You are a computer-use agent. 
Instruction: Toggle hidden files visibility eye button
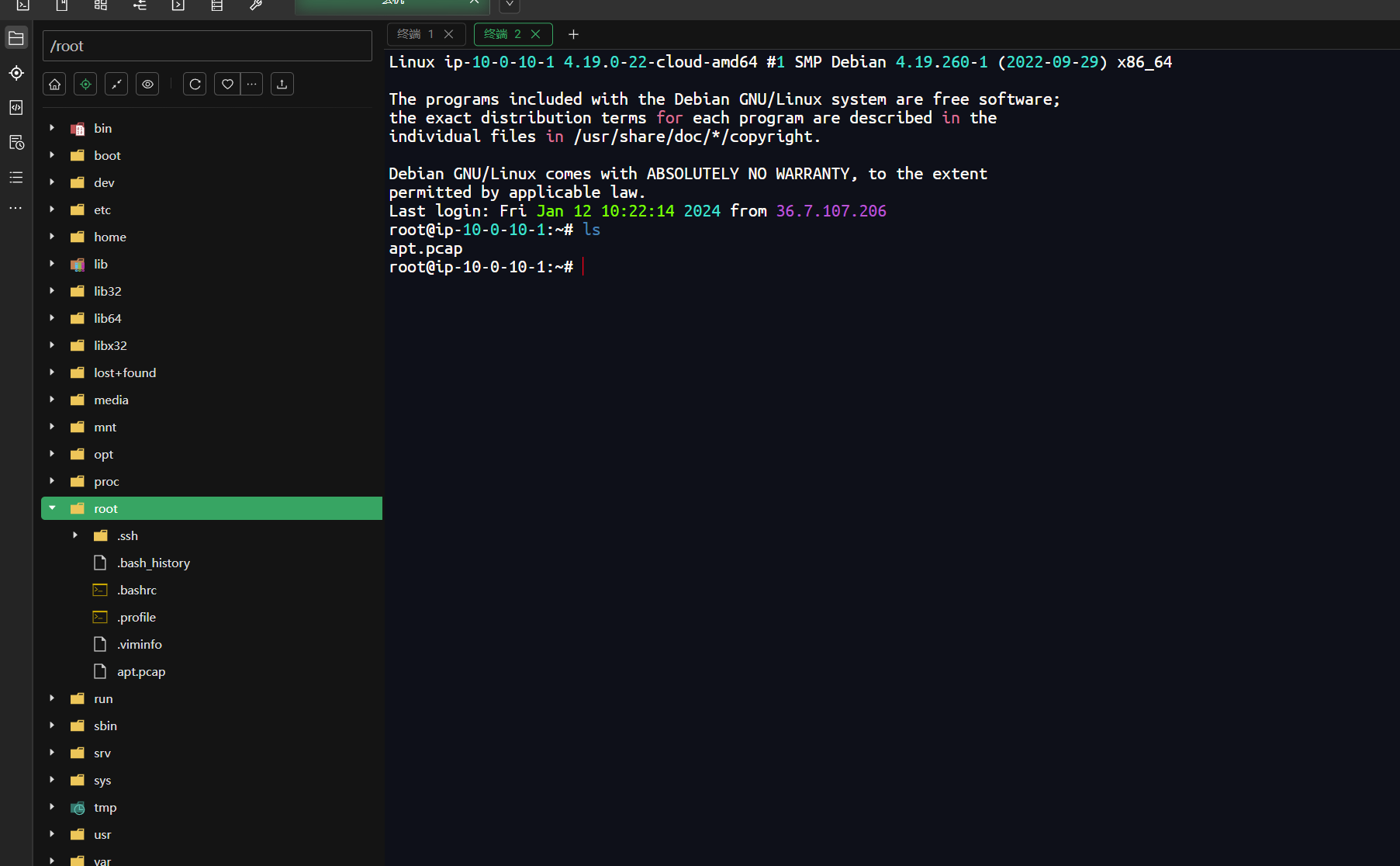coord(147,84)
